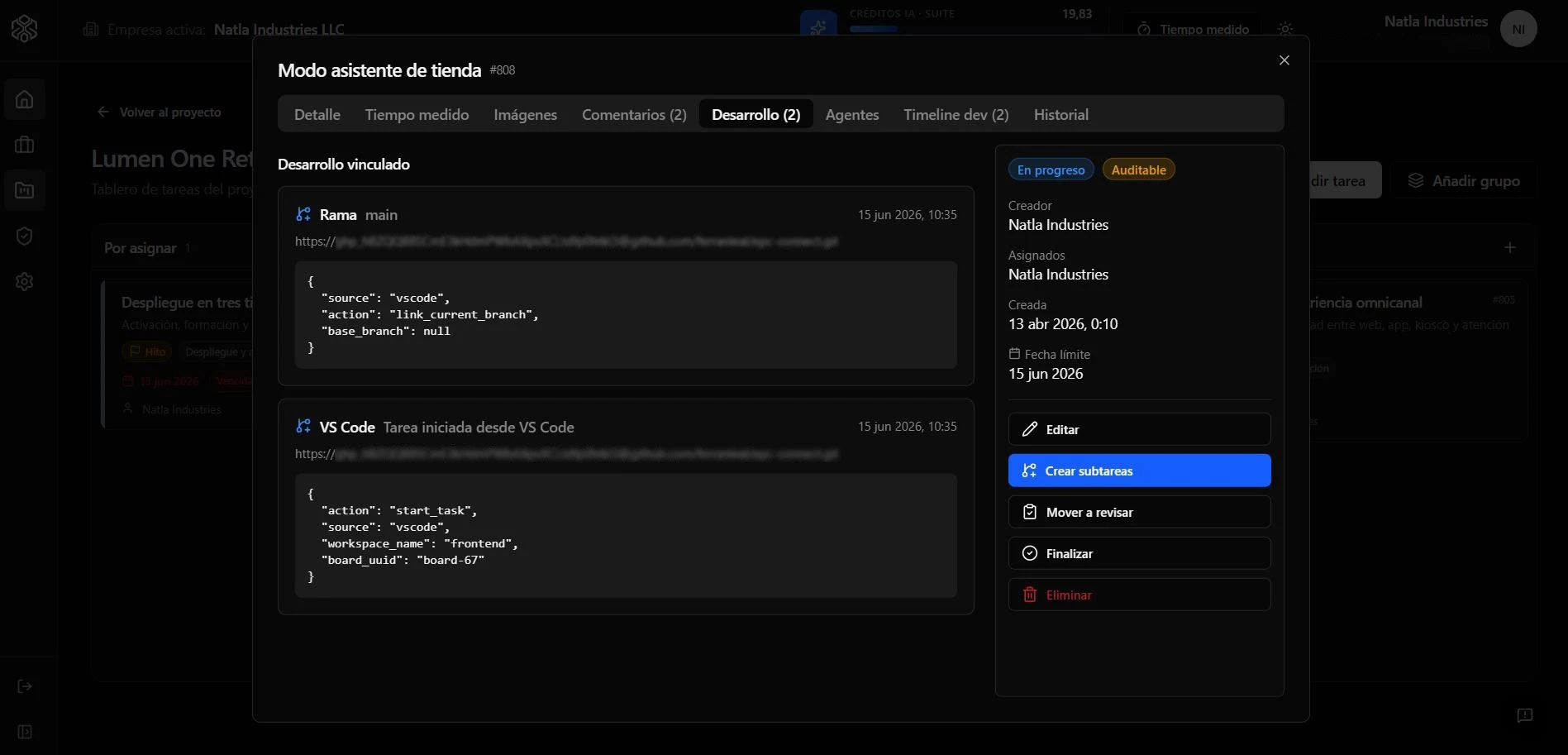This screenshot has width=1568, height=755.
Task: Click the repository URL under VS Code entry
Action: [566, 454]
